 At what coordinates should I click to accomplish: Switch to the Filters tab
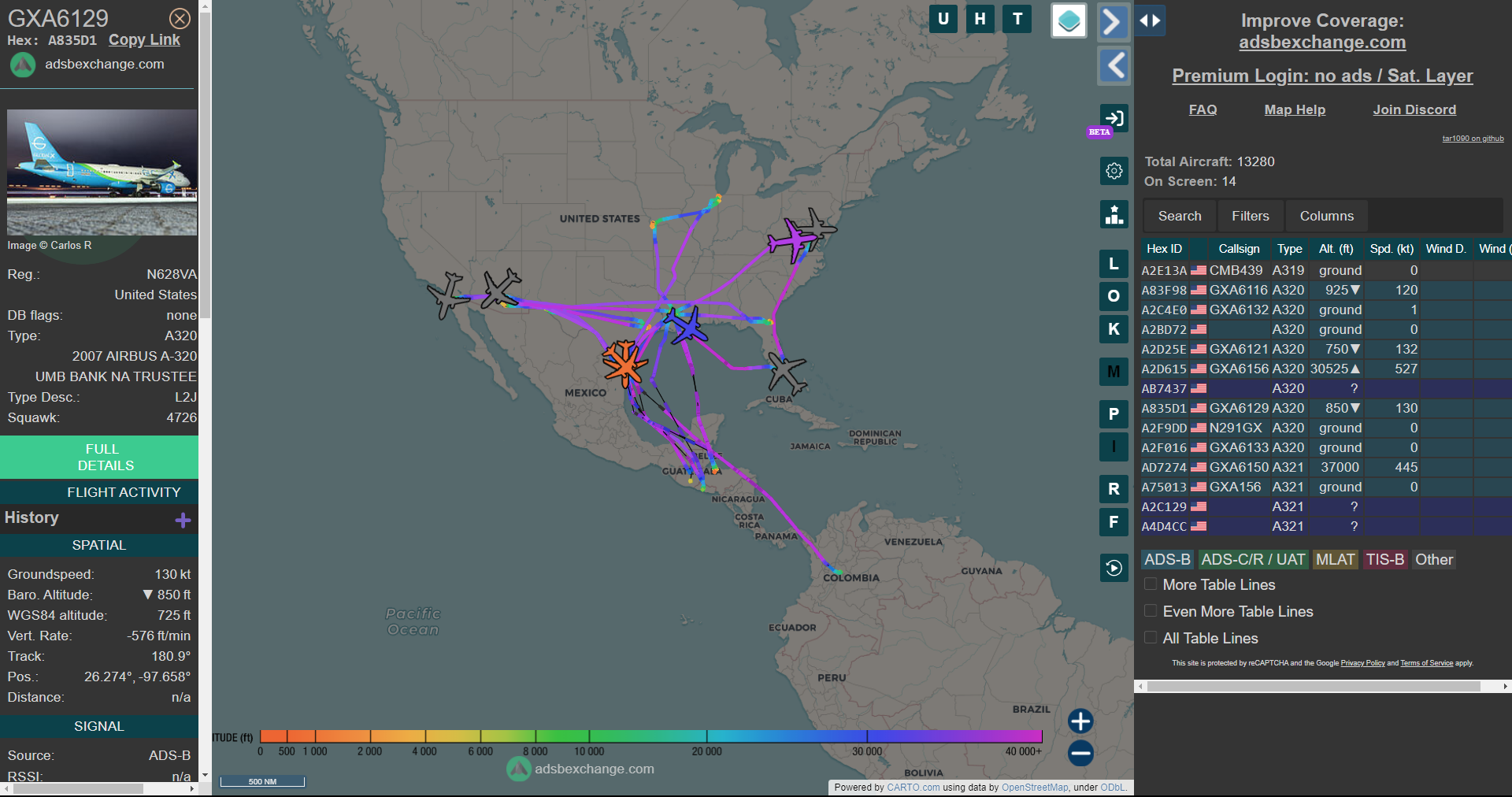(x=1251, y=216)
